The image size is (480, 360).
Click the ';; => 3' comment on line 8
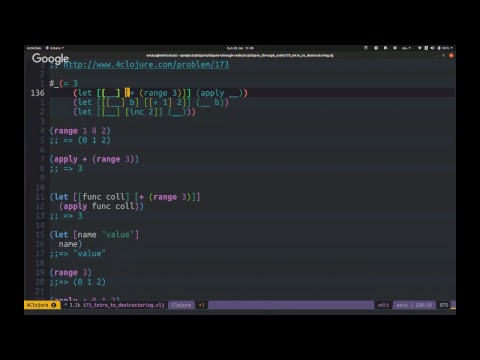pos(66,168)
